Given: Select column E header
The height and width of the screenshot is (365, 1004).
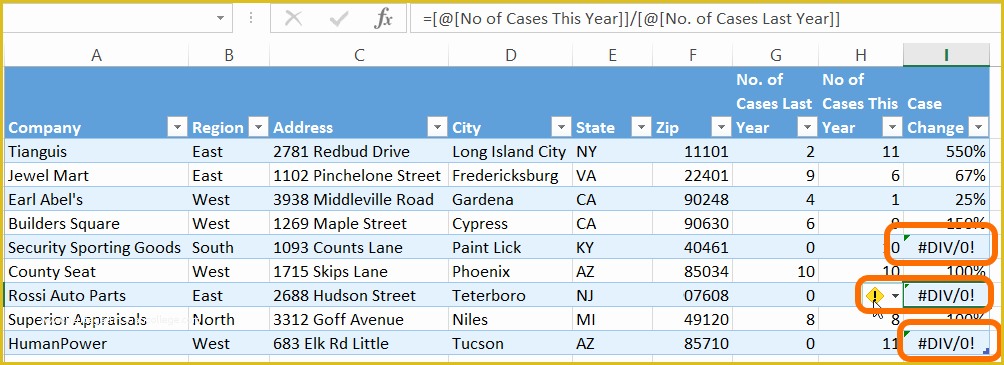Looking at the screenshot, I should pos(612,55).
